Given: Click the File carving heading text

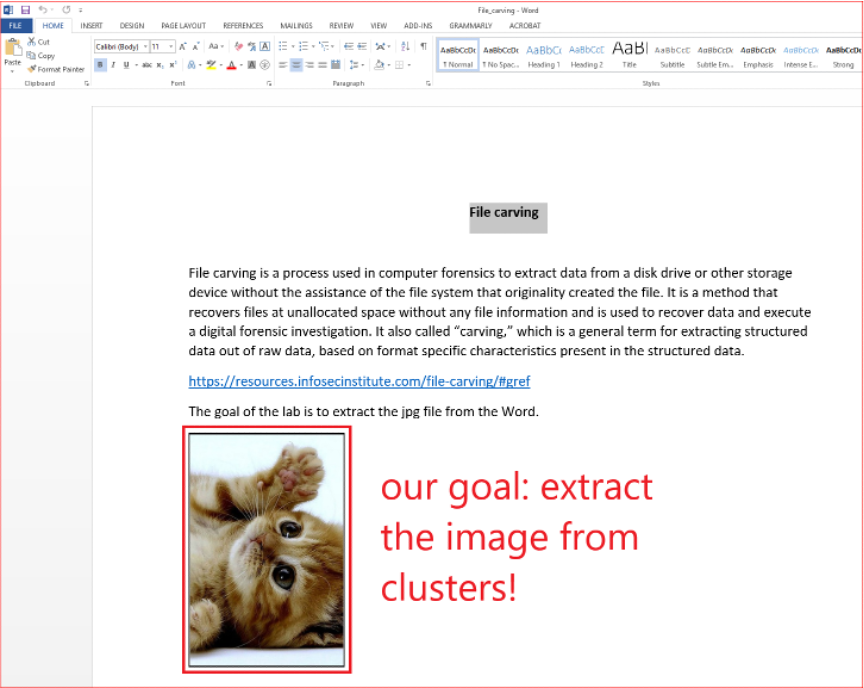Looking at the screenshot, I should pos(504,213).
